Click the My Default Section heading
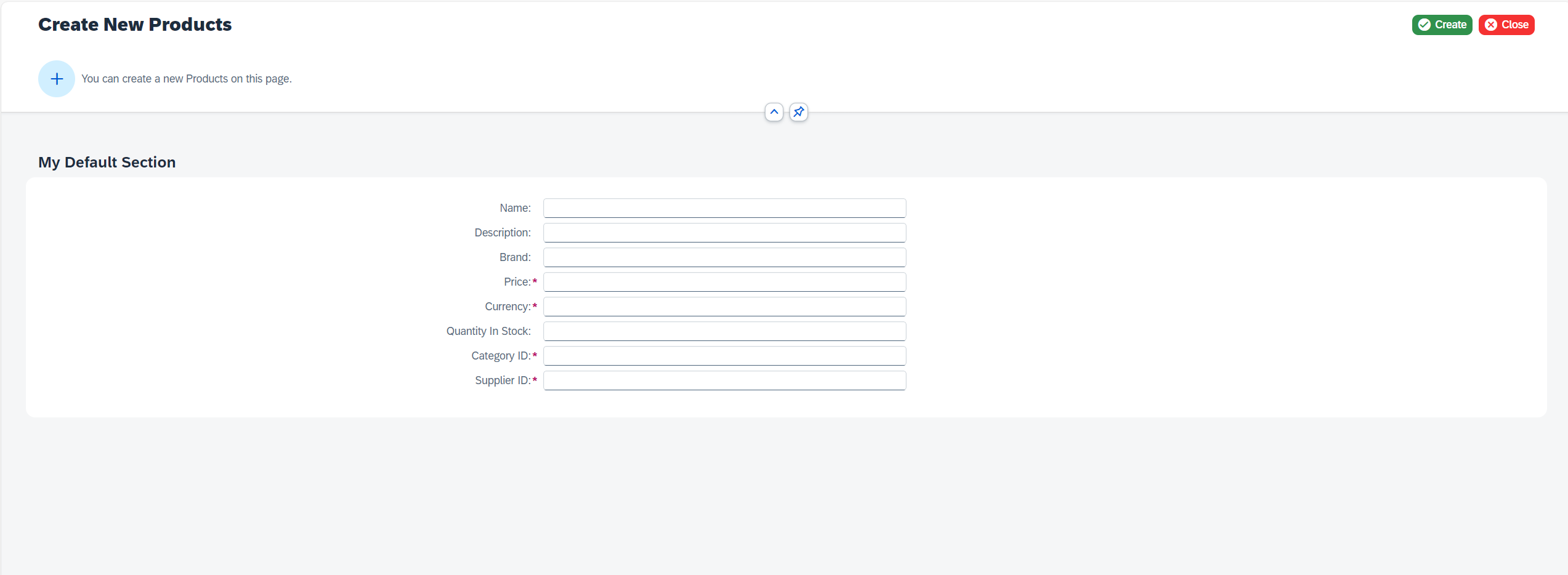This screenshot has height=575, width=1568. [x=107, y=162]
